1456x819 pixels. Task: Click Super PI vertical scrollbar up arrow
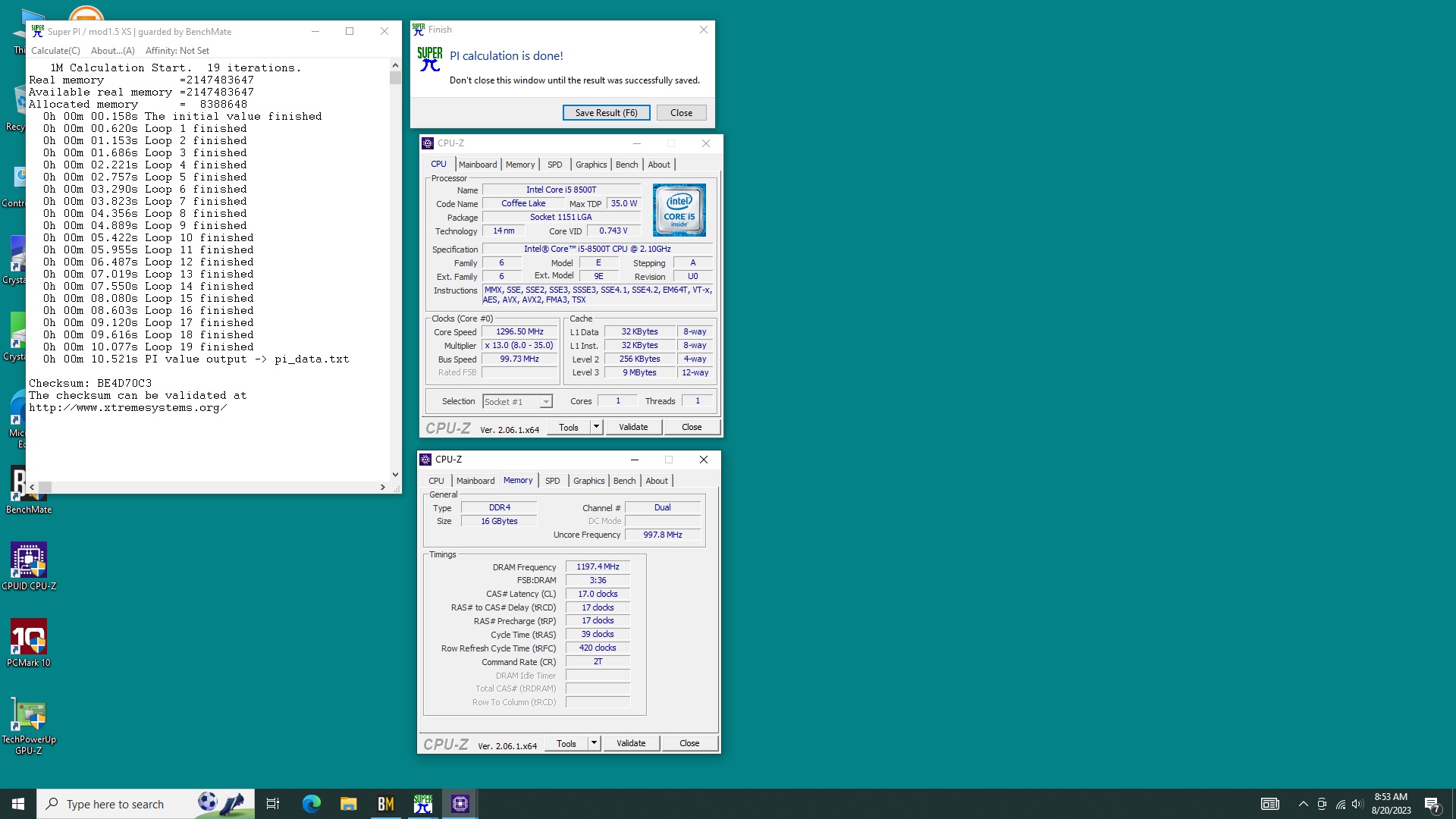[395, 66]
